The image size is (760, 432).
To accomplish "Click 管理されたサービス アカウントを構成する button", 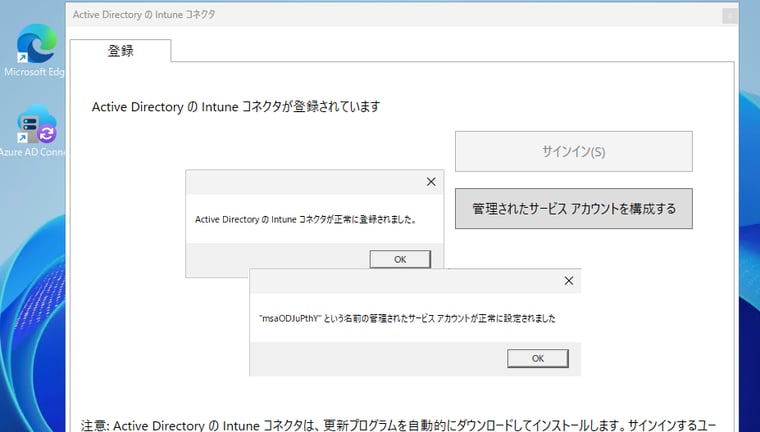I will (x=573, y=208).
